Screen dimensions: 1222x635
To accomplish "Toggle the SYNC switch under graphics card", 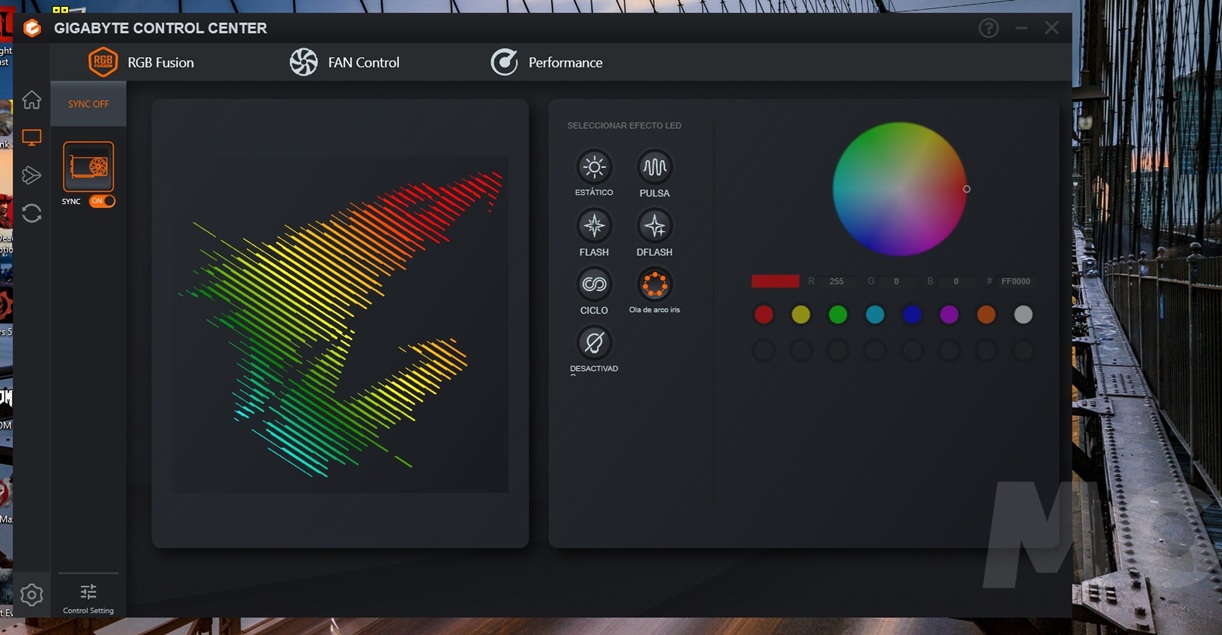I will tap(102, 201).
